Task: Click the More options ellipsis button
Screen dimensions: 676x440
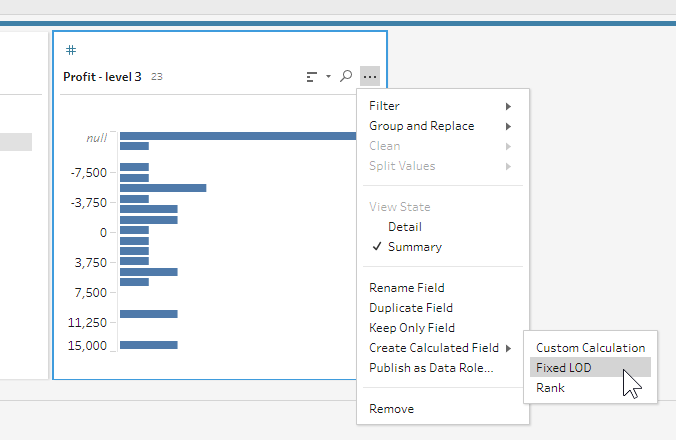Action: (370, 76)
